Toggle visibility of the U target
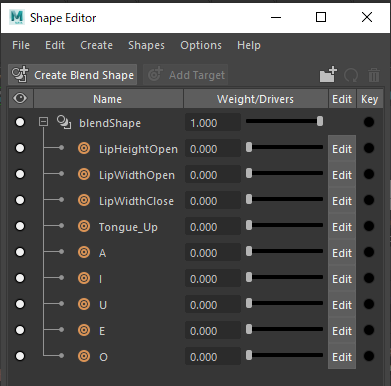The width and height of the screenshot is (391, 386). point(20,304)
